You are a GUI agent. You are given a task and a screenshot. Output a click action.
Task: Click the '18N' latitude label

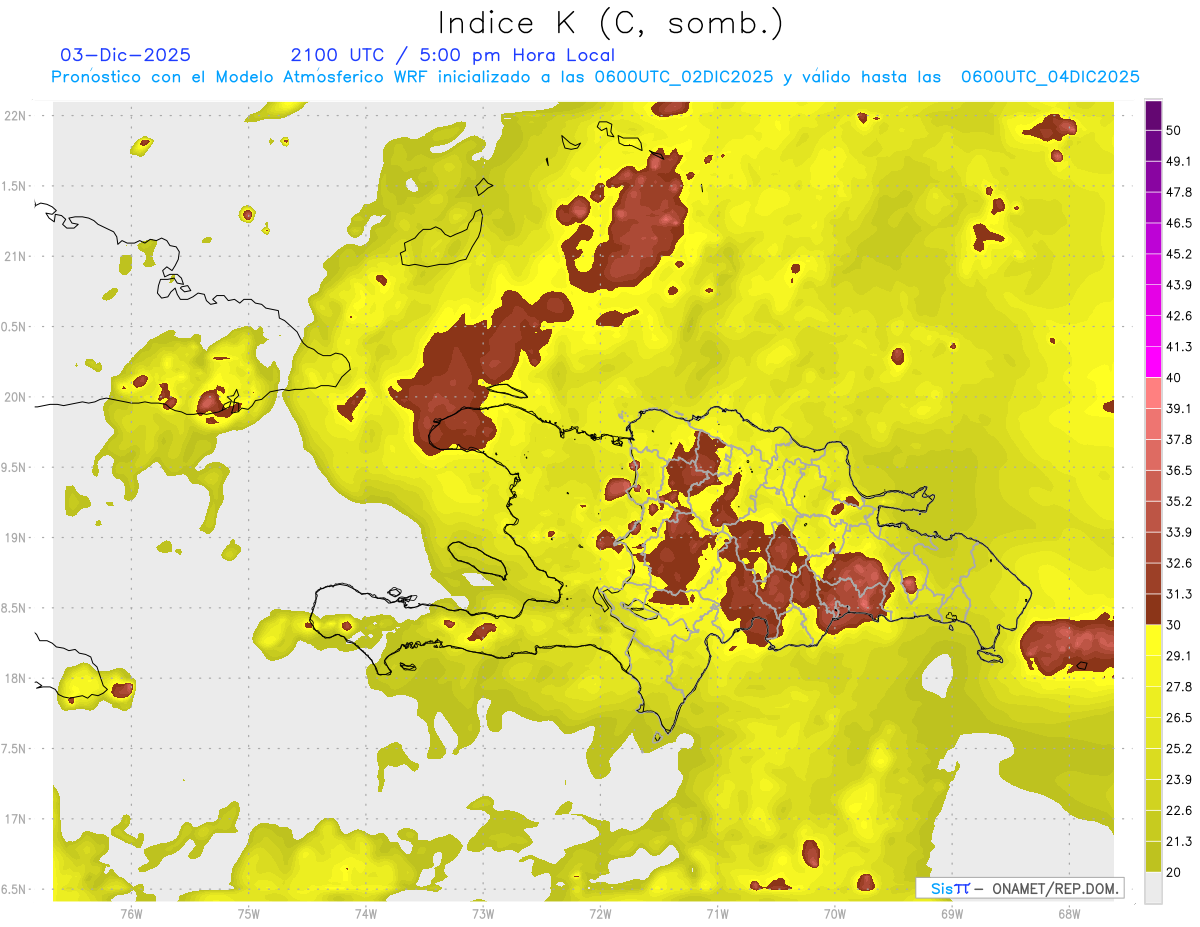15,678
